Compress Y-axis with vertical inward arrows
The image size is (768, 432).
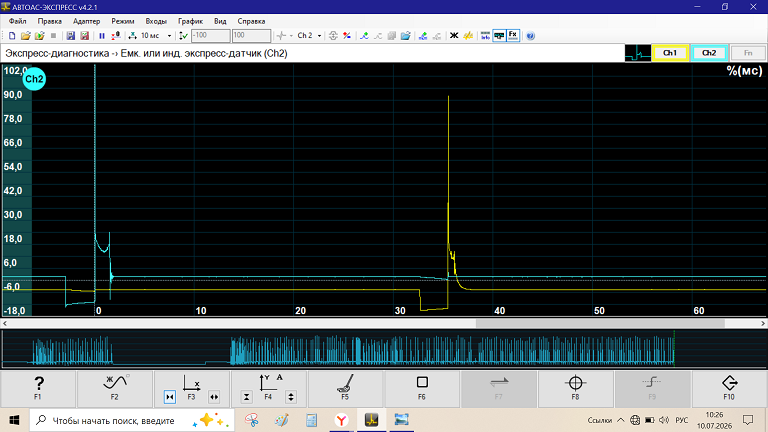(x=246, y=397)
